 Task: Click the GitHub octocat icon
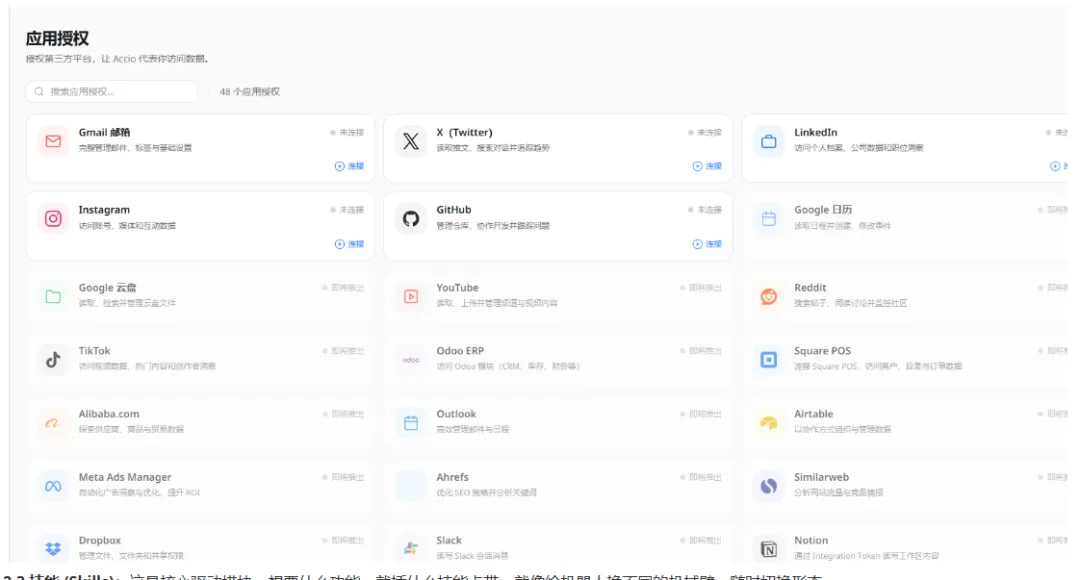click(x=411, y=218)
